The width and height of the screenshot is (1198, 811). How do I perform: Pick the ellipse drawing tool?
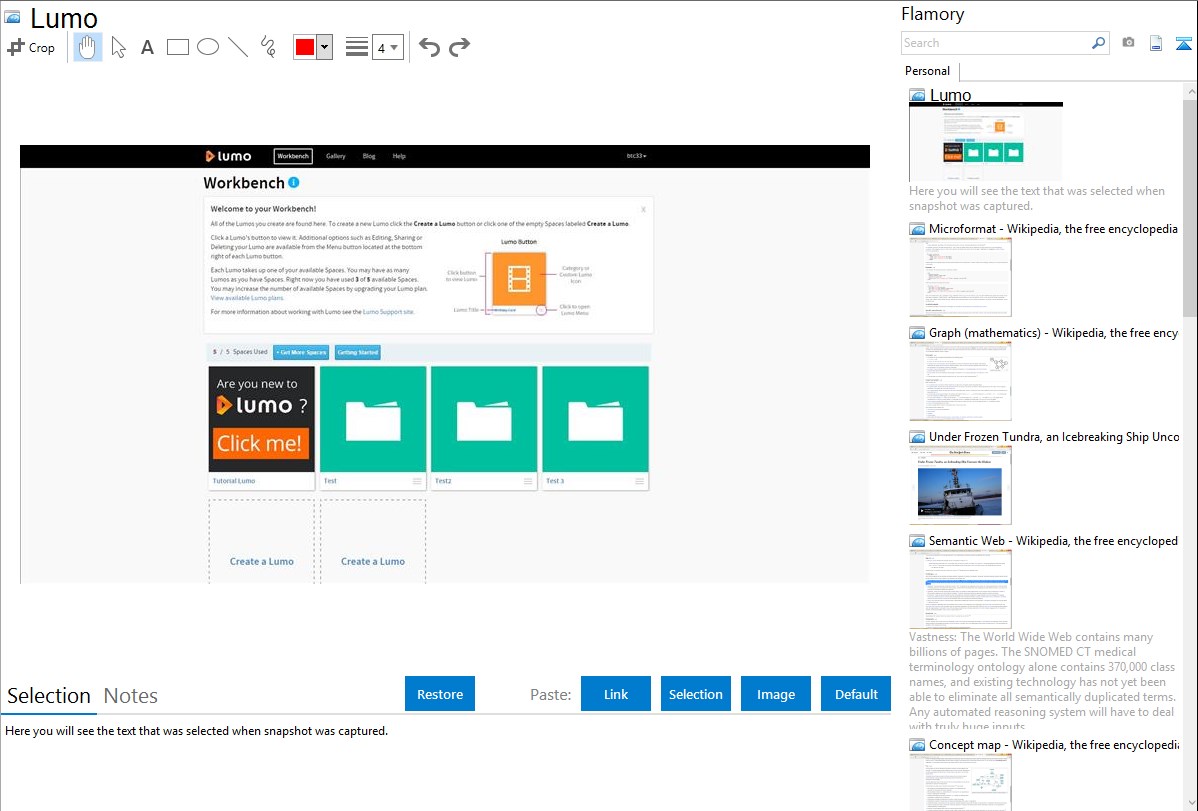(208, 47)
